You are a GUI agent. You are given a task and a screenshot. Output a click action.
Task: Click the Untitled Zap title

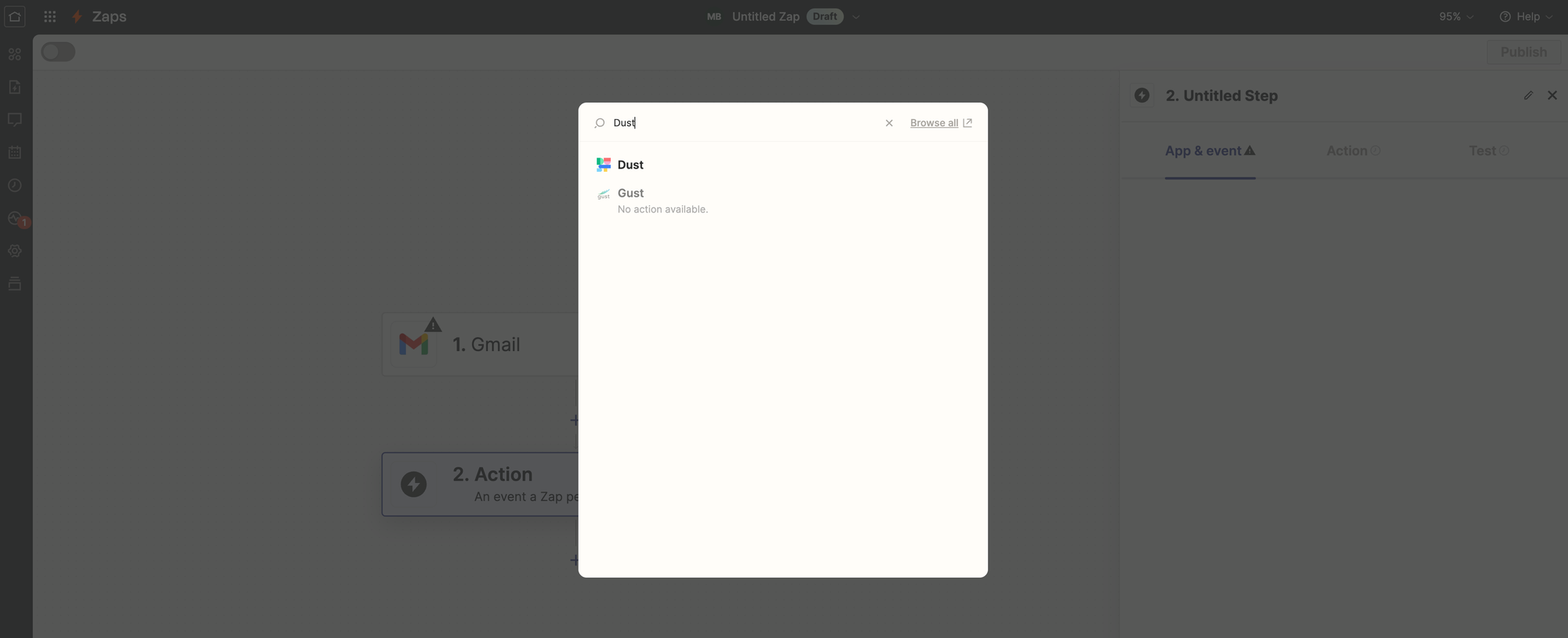pyautogui.click(x=765, y=16)
